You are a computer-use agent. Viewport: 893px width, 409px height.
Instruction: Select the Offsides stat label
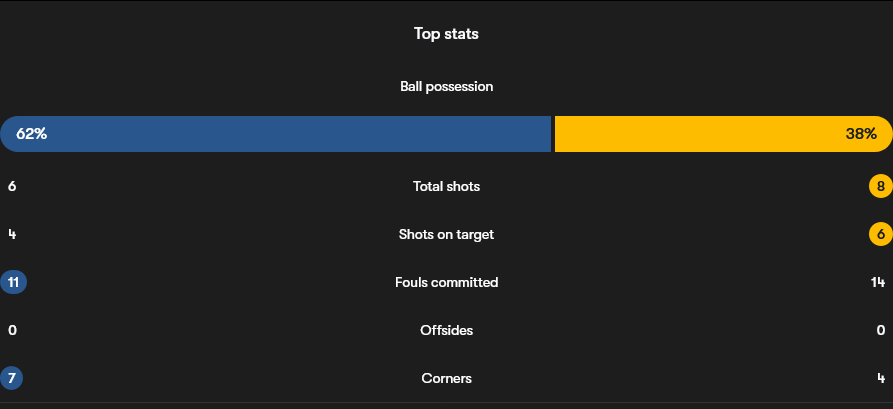pyautogui.click(x=446, y=330)
